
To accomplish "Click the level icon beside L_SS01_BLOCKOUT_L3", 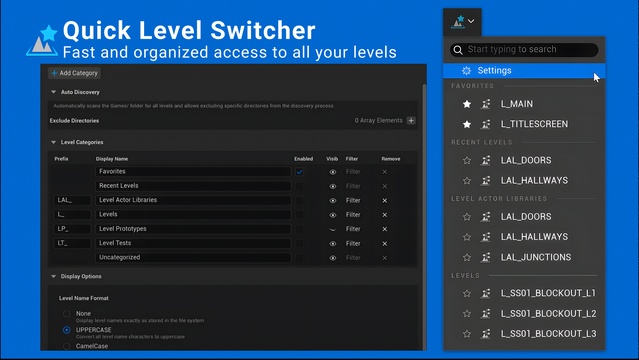I will (x=485, y=334).
